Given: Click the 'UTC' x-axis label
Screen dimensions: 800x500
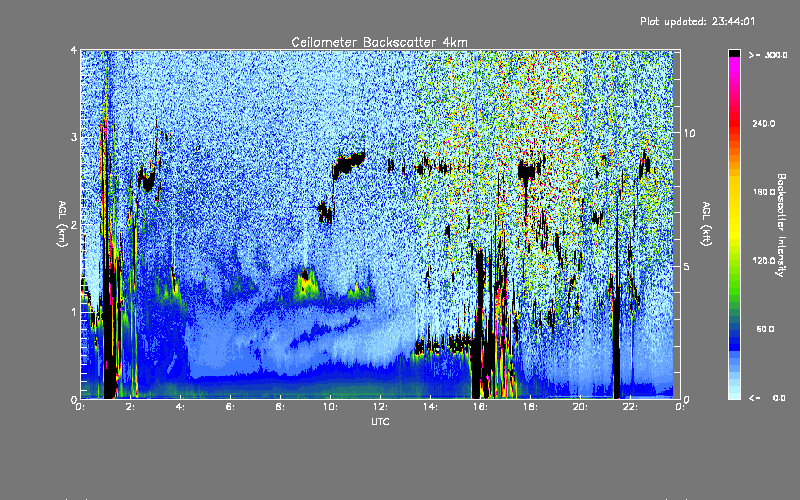Looking at the screenshot, I should pos(380,421).
